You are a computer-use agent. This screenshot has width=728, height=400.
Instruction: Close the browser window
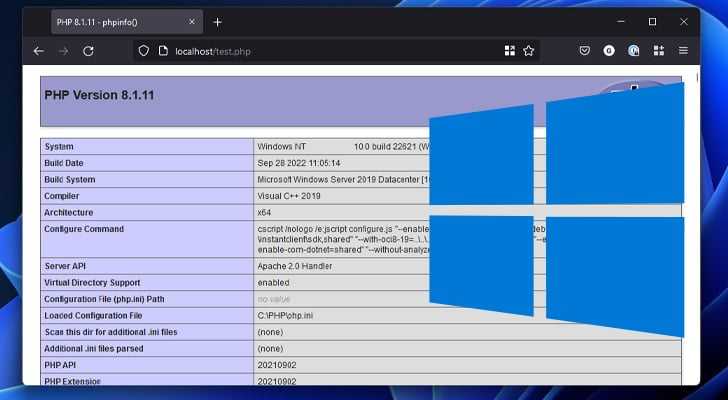click(x=683, y=22)
